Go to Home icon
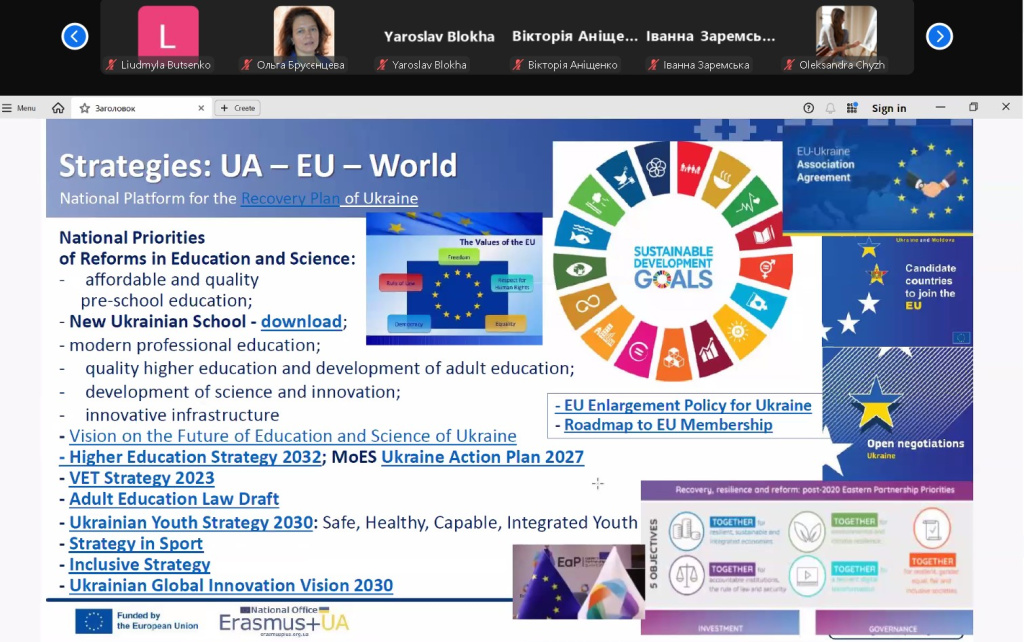Viewport: 1024px width, 642px height. click(58, 108)
